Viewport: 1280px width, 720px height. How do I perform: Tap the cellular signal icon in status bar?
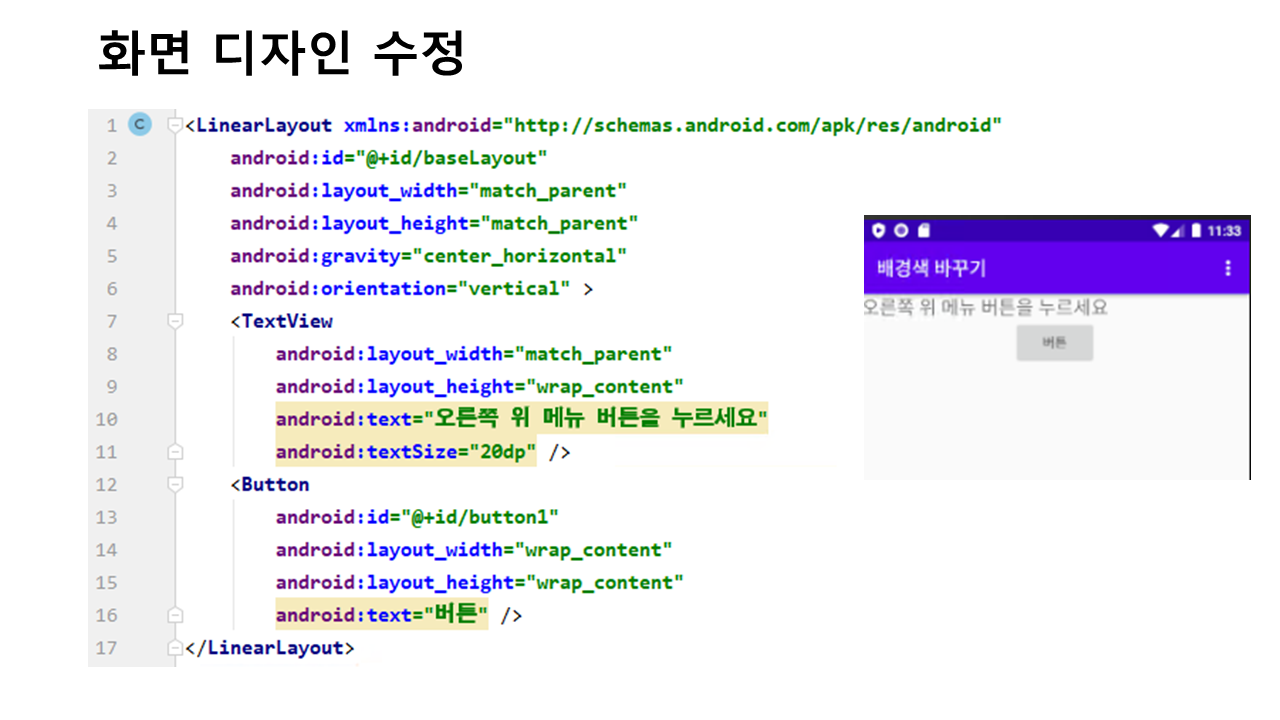(x=1177, y=231)
